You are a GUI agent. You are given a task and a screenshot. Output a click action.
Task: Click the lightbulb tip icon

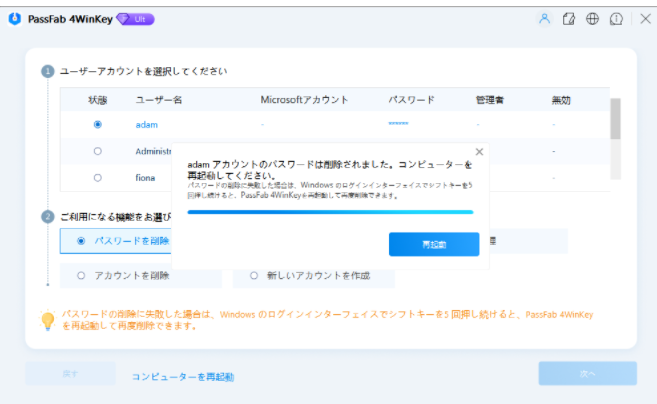(47, 321)
